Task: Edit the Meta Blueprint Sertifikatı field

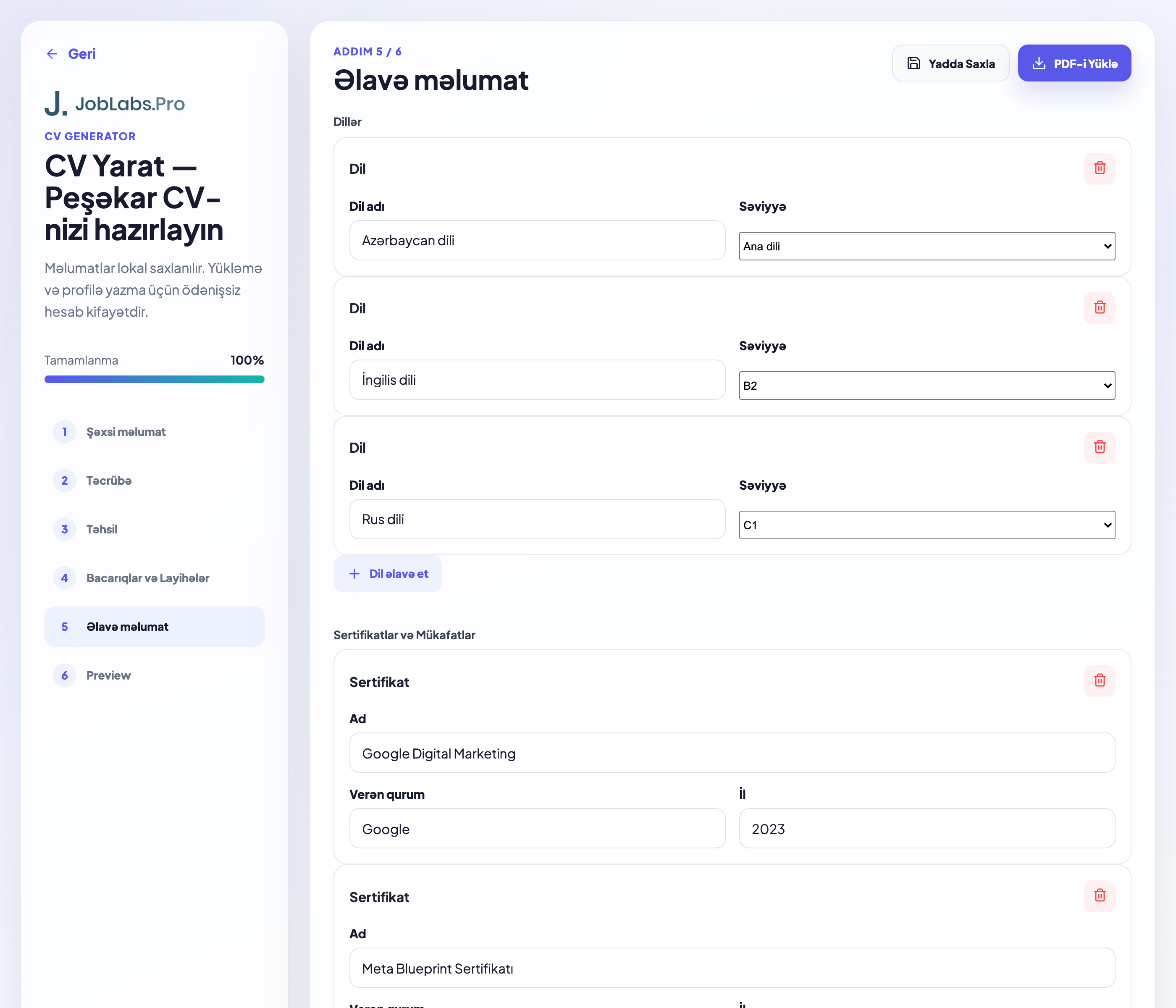Action: 732,968
